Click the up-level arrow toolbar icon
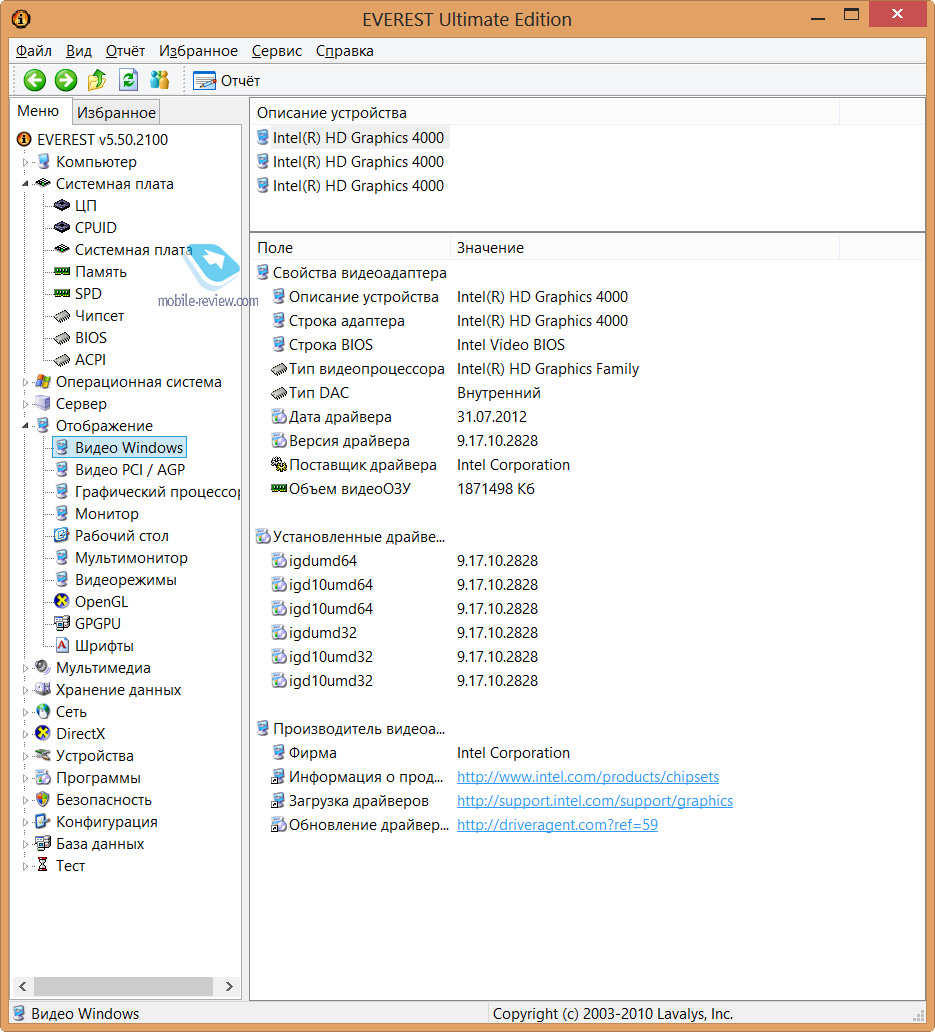This screenshot has height=1032, width=935. point(97,80)
